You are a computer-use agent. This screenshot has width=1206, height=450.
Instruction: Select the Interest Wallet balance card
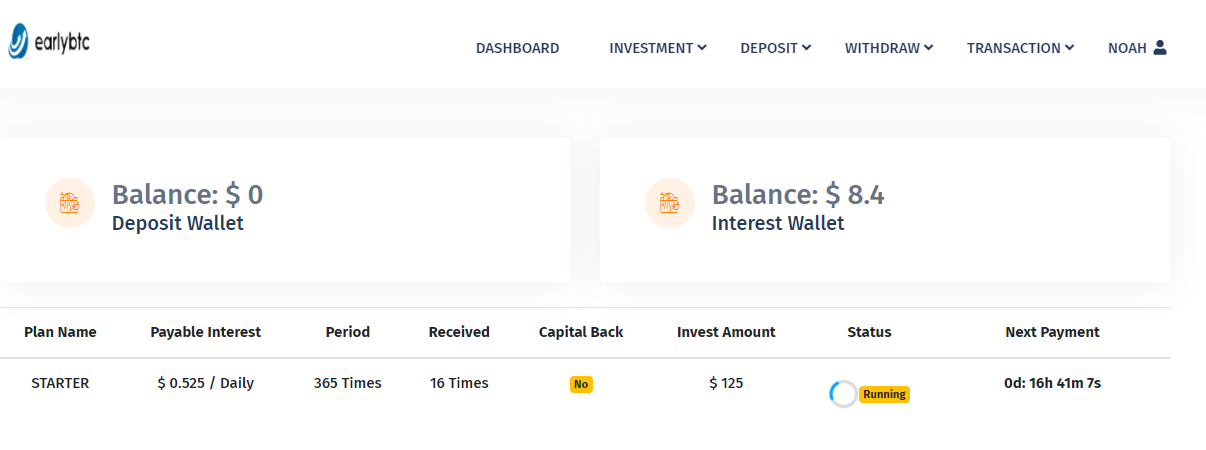(885, 210)
